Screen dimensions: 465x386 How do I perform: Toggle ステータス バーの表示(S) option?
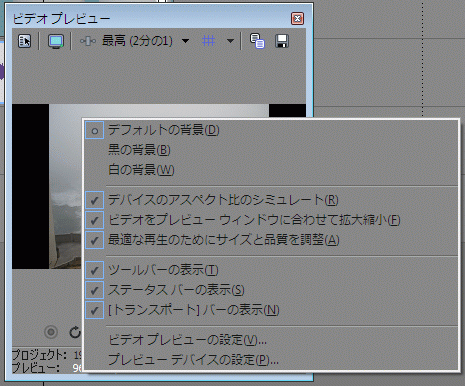coord(271,290)
